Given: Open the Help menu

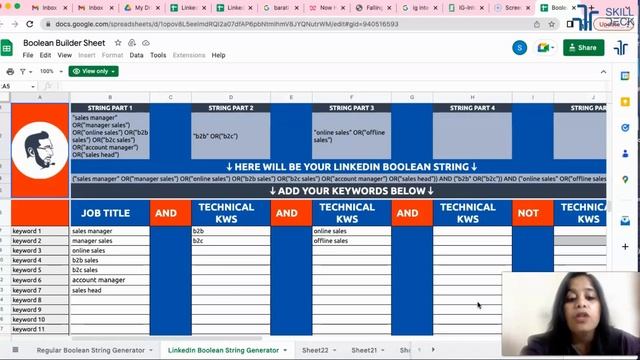Looking at the screenshot, I should tap(218, 55).
